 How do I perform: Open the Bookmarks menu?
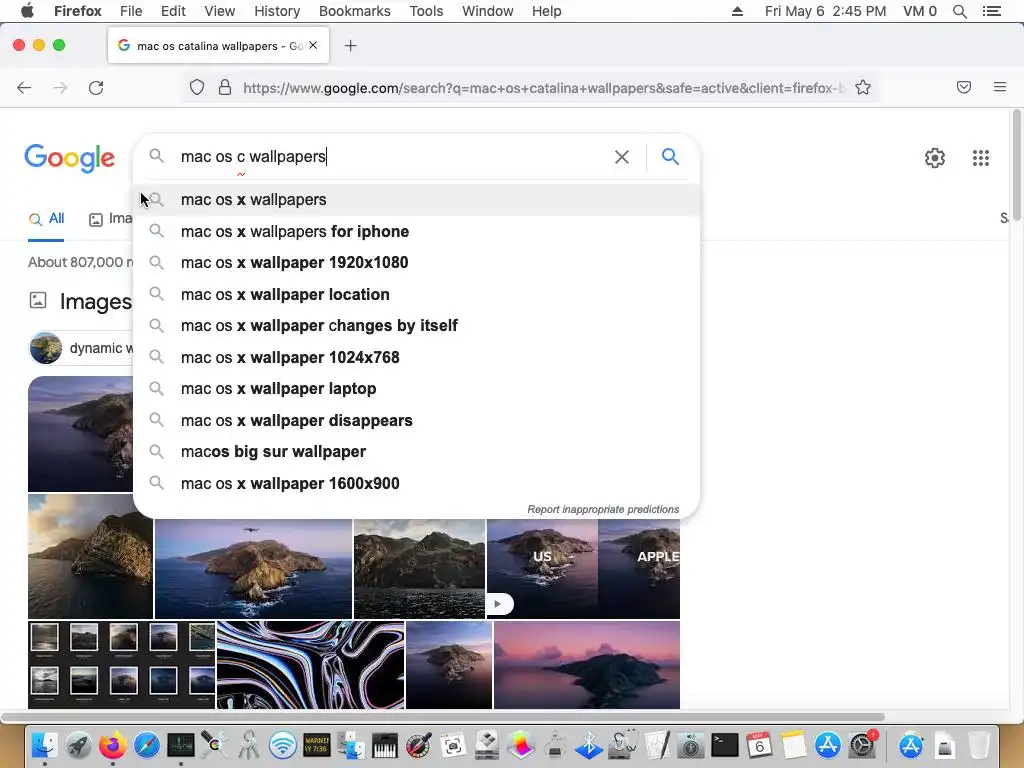(x=355, y=11)
